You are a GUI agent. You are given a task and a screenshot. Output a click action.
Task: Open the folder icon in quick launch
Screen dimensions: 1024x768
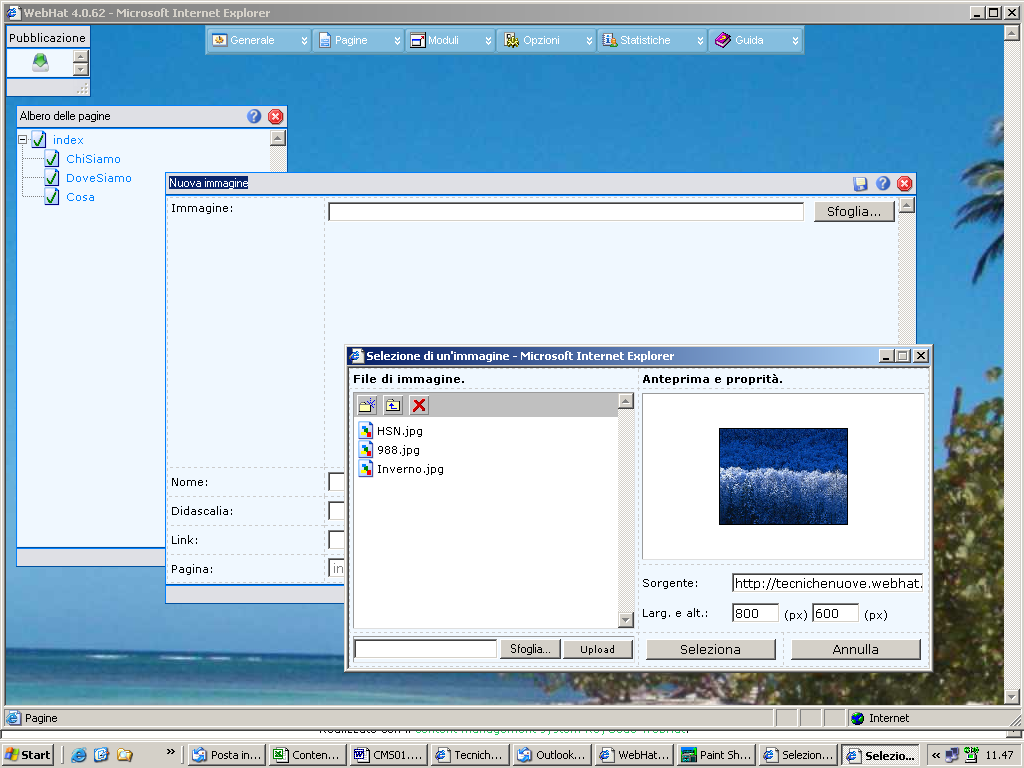click(x=125, y=755)
